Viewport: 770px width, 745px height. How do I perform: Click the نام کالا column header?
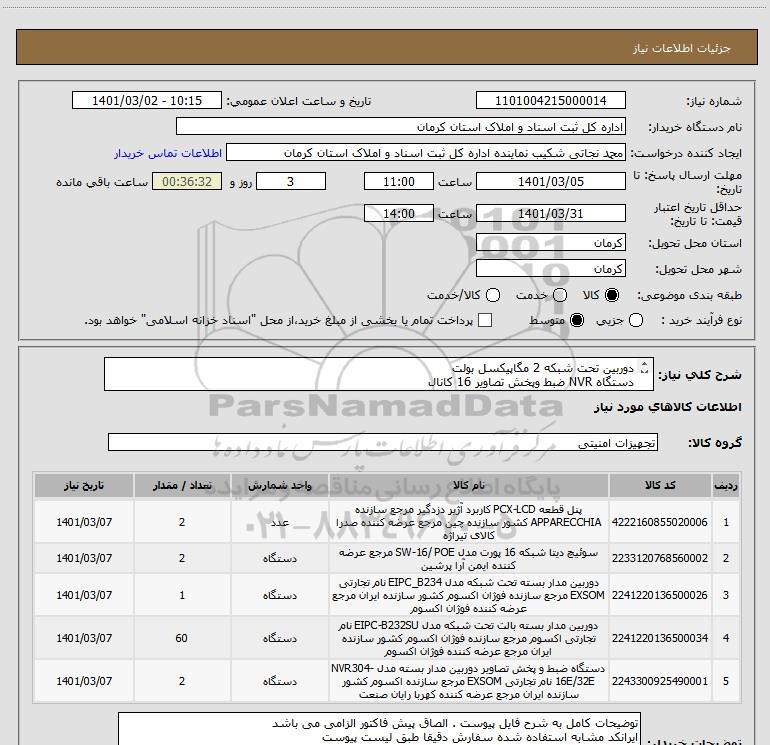[x=468, y=486]
